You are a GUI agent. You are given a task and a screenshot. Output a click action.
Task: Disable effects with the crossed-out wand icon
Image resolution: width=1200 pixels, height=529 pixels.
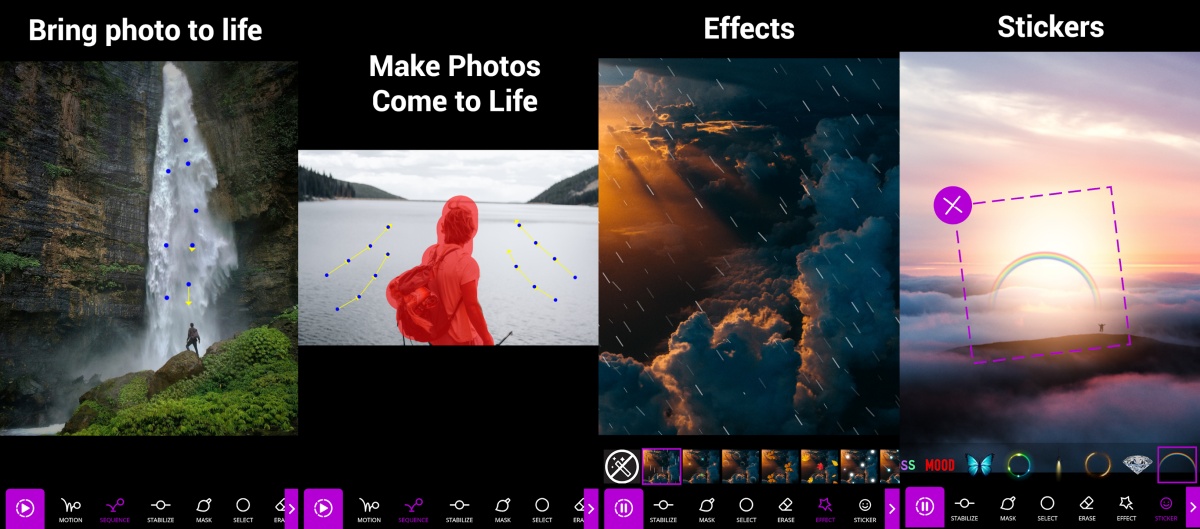click(x=622, y=466)
